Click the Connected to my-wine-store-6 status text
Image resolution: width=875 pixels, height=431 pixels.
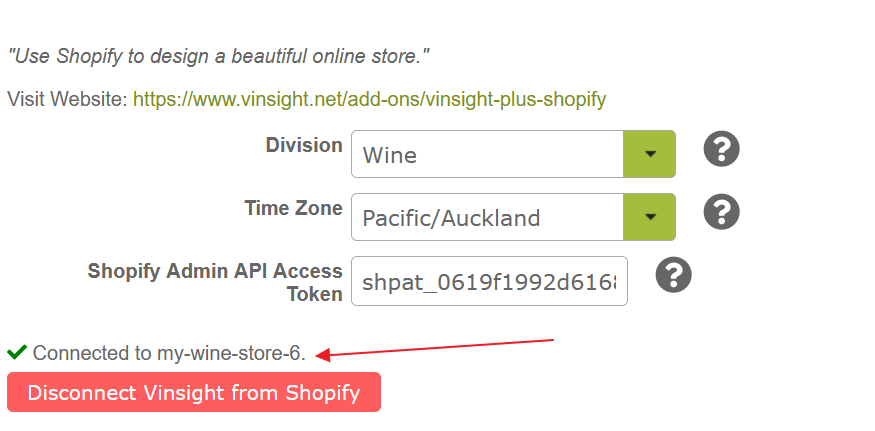[169, 353]
